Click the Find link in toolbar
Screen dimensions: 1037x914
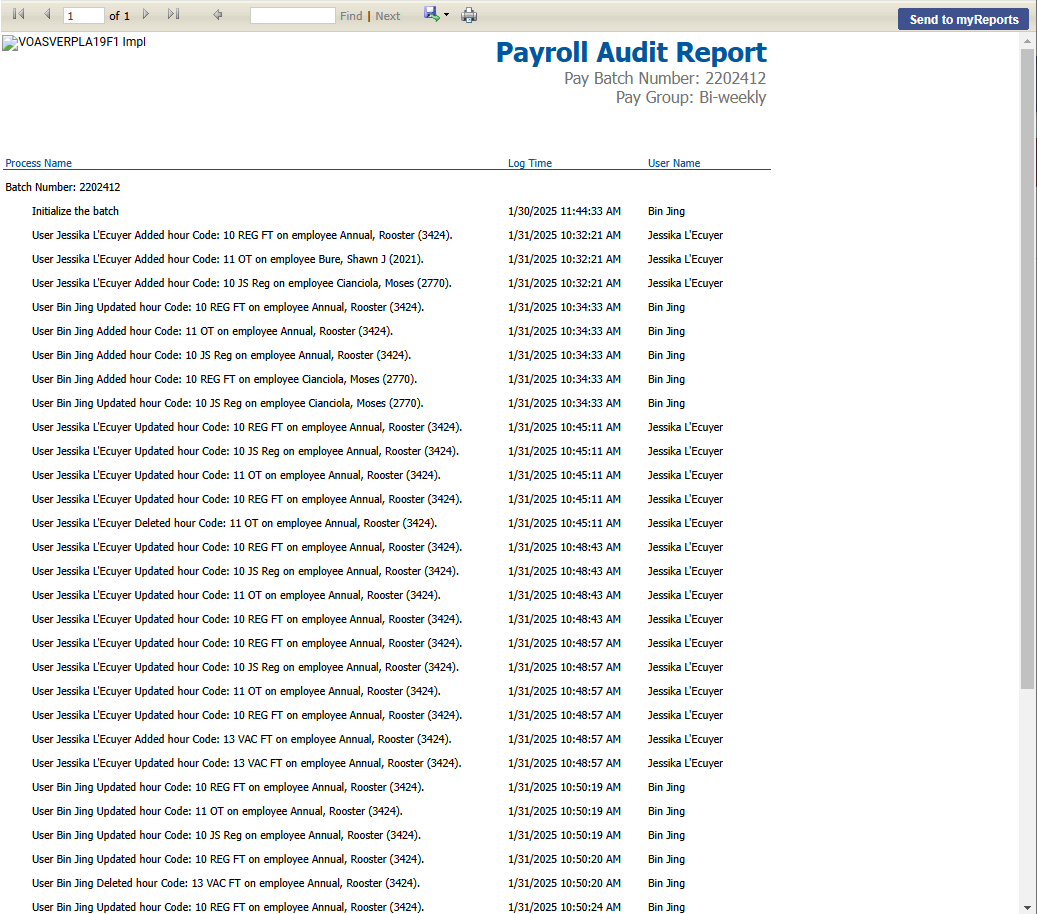click(x=351, y=16)
